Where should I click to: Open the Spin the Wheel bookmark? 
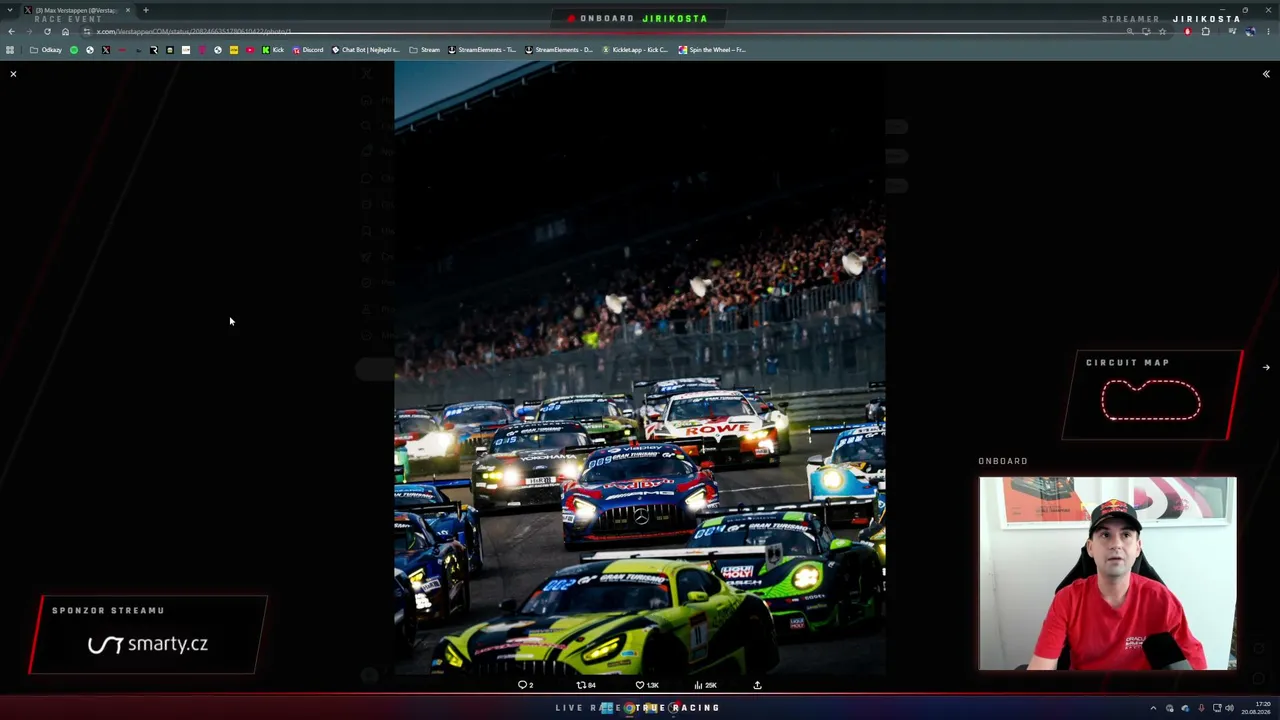click(712, 50)
